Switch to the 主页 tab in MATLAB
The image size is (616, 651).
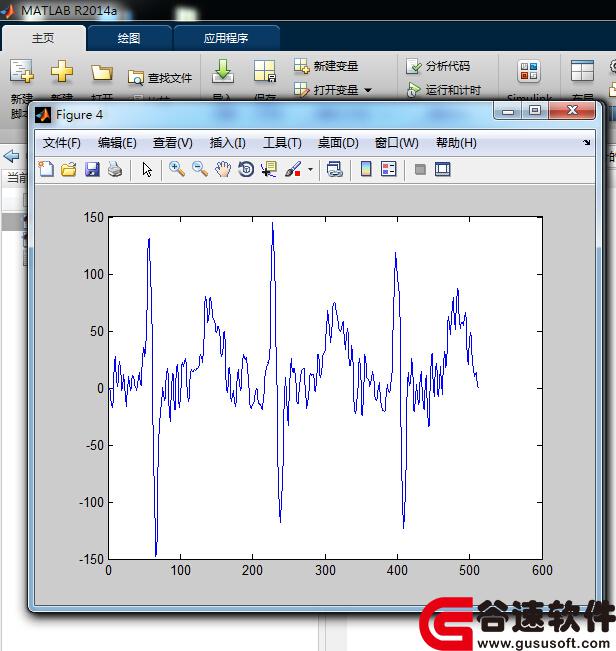click(43, 38)
